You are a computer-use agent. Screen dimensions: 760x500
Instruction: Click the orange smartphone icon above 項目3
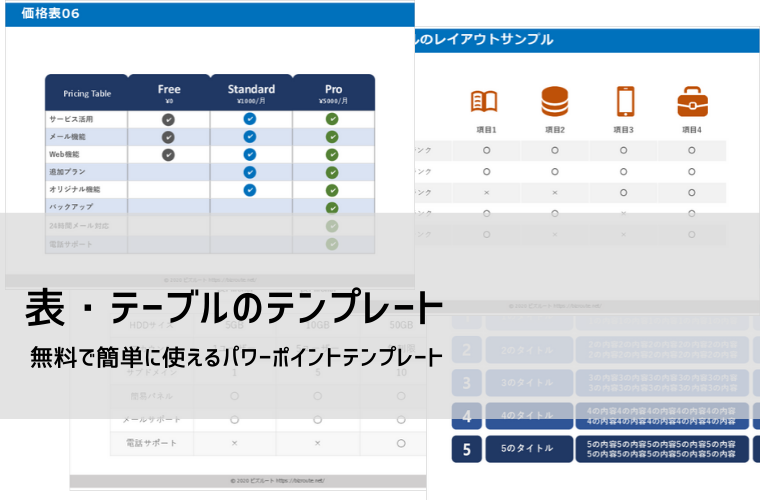[625, 101]
